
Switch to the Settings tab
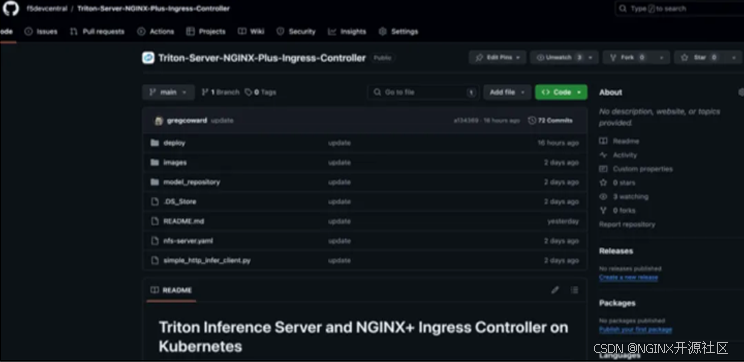[x=399, y=32]
